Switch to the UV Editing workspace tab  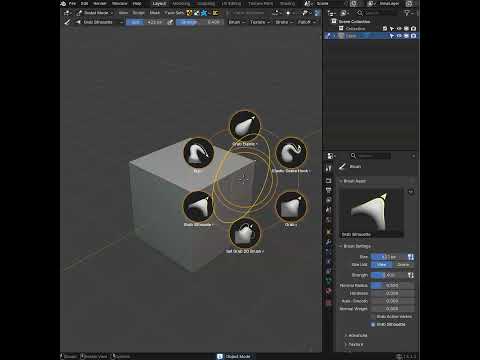click(x=231, y=4)
